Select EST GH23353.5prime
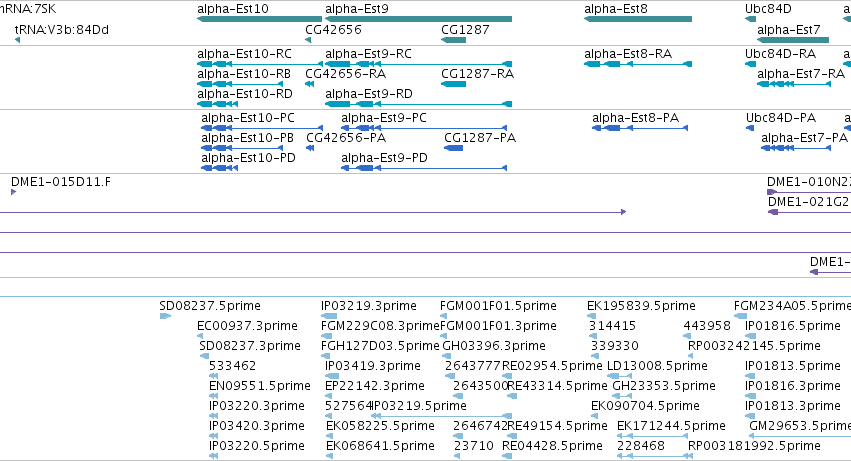Screen dimensions: 851x461 664,386
